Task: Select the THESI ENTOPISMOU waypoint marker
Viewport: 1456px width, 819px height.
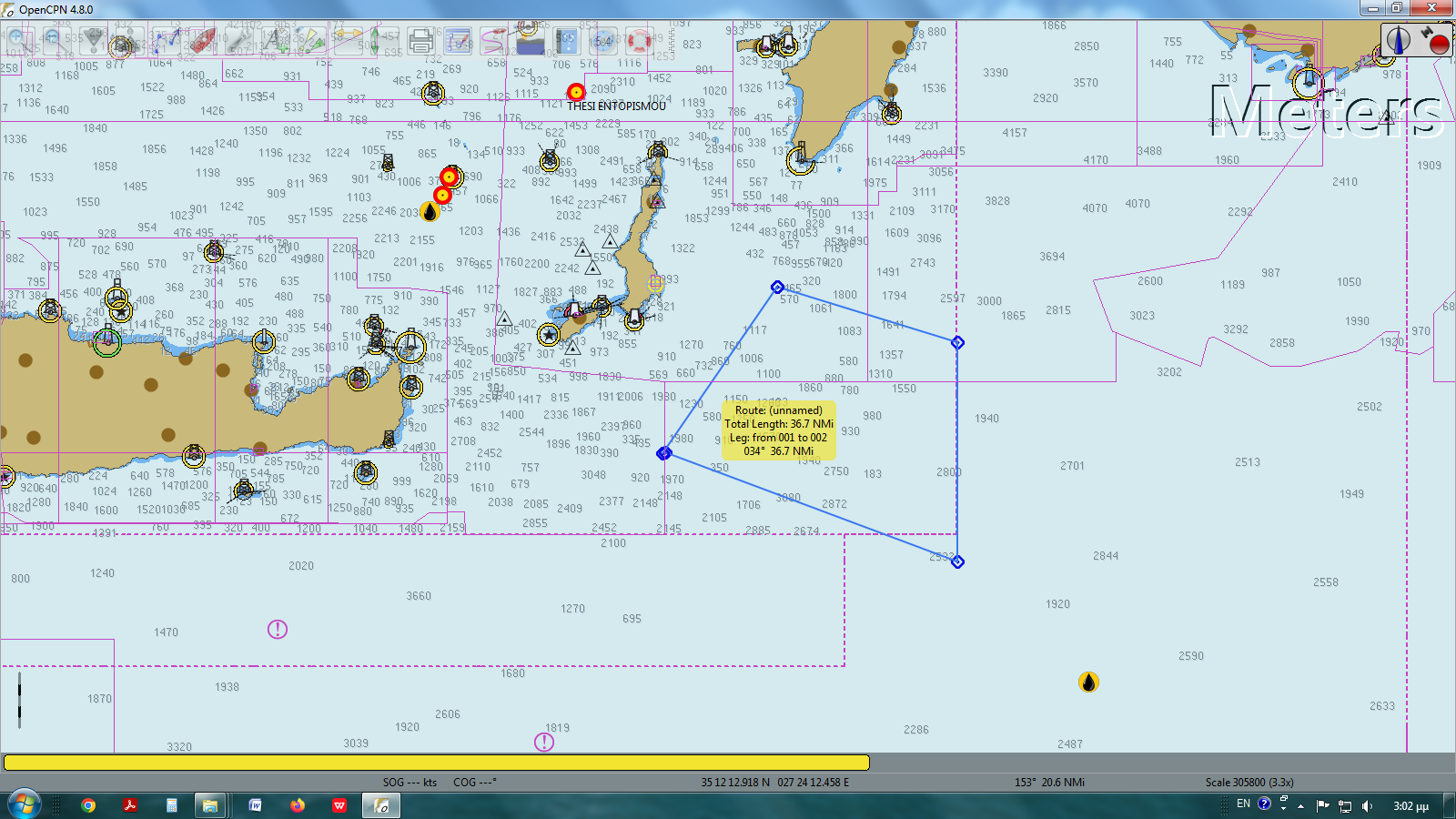Action: point(576,92)
